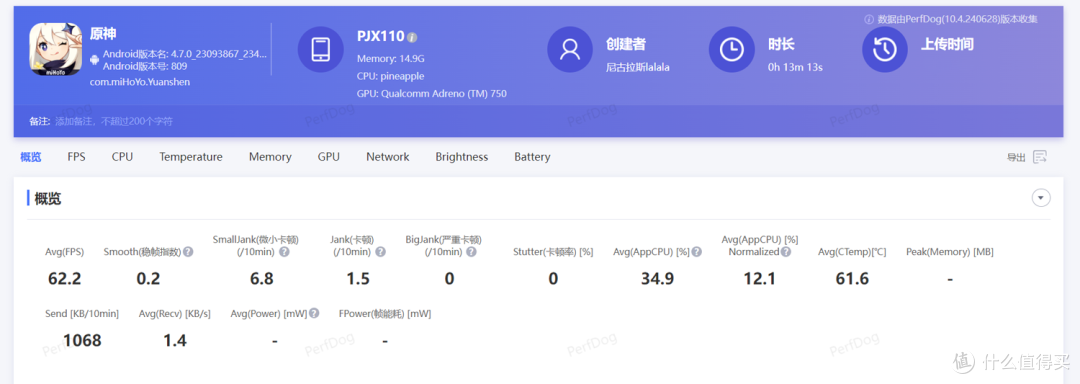The width and height of the screenshot is (1080, 384).
Task: Click the CPU: pineapple text
Action: 391,76
